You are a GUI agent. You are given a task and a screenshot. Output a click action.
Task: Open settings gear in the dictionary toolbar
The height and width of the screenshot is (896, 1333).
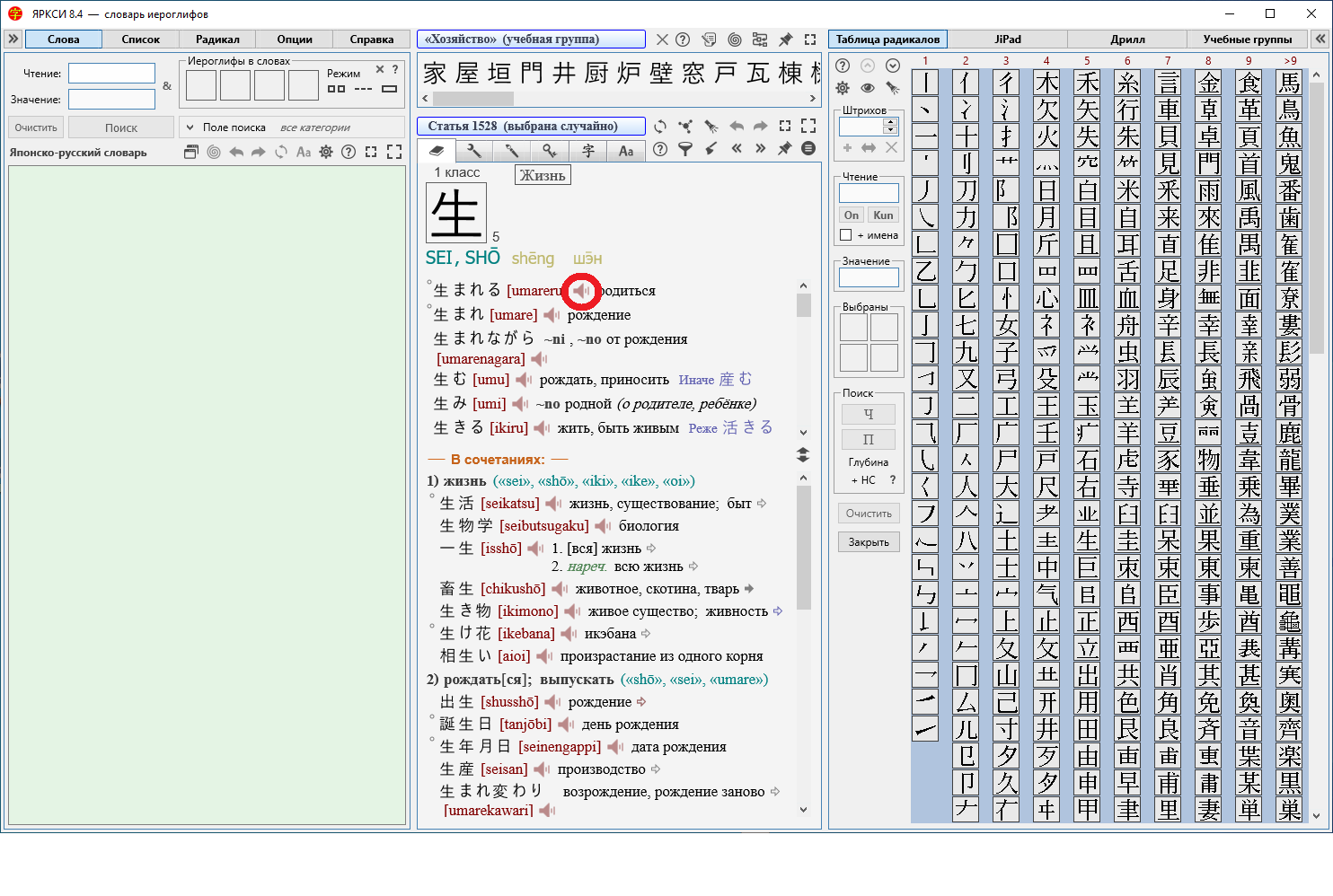[326, 153]
